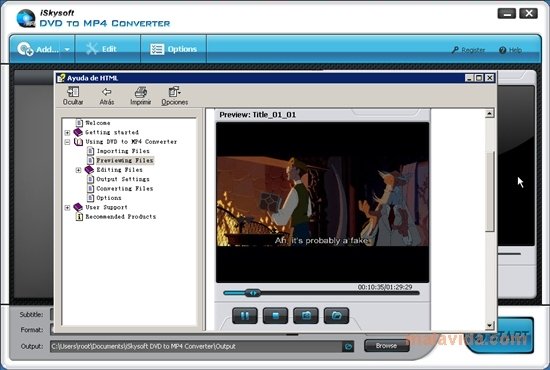Click the Preview: Title_01_01 heading
The width and height of the screenshot is (550, 370).
[257, 115]
